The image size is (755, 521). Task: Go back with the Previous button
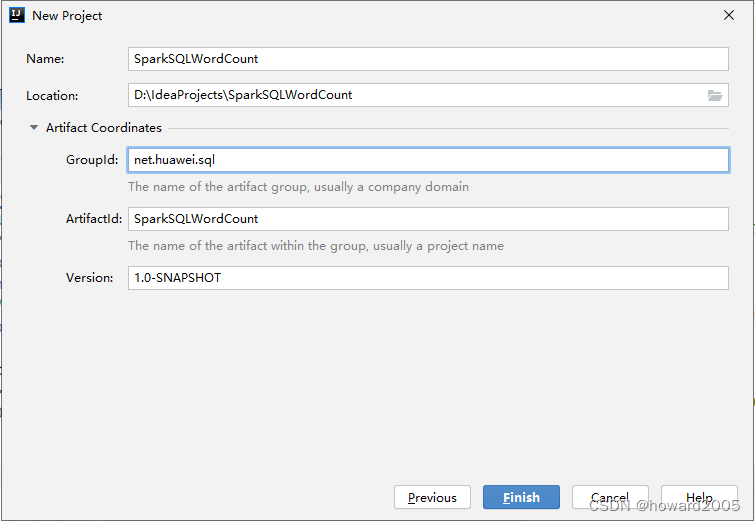coord(432,497)
